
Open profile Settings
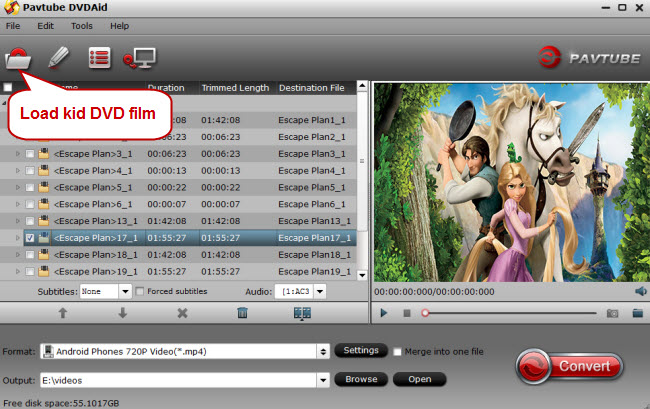[361, 351]
